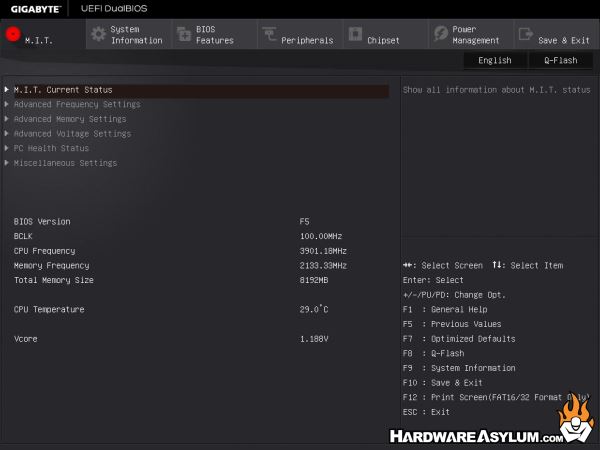Image resolution: width=600 pixels, height=450 pixels.
Task: Click the memory frequency value 2133.33MHz
Action: 323,266
